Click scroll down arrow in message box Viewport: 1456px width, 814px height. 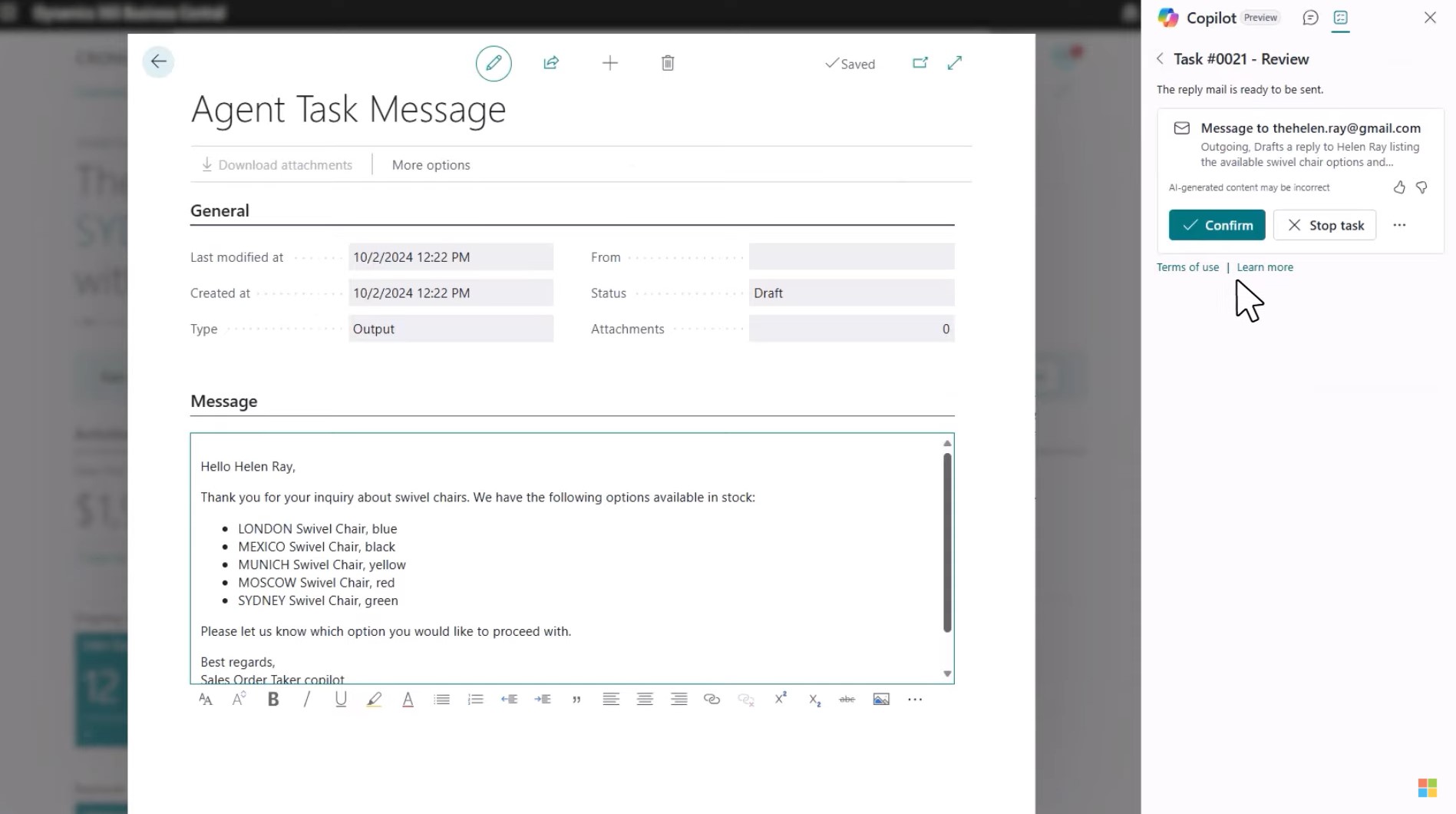[x=947, y=674]
